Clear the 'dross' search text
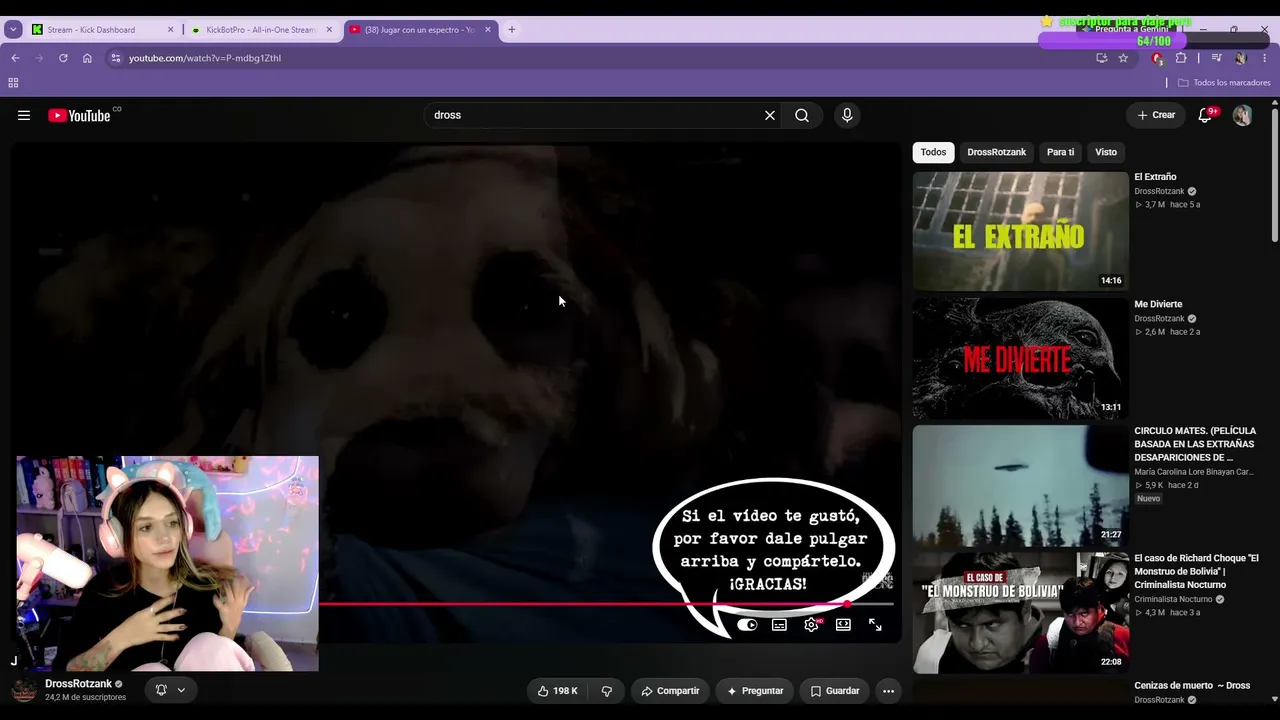 (770, 115)
